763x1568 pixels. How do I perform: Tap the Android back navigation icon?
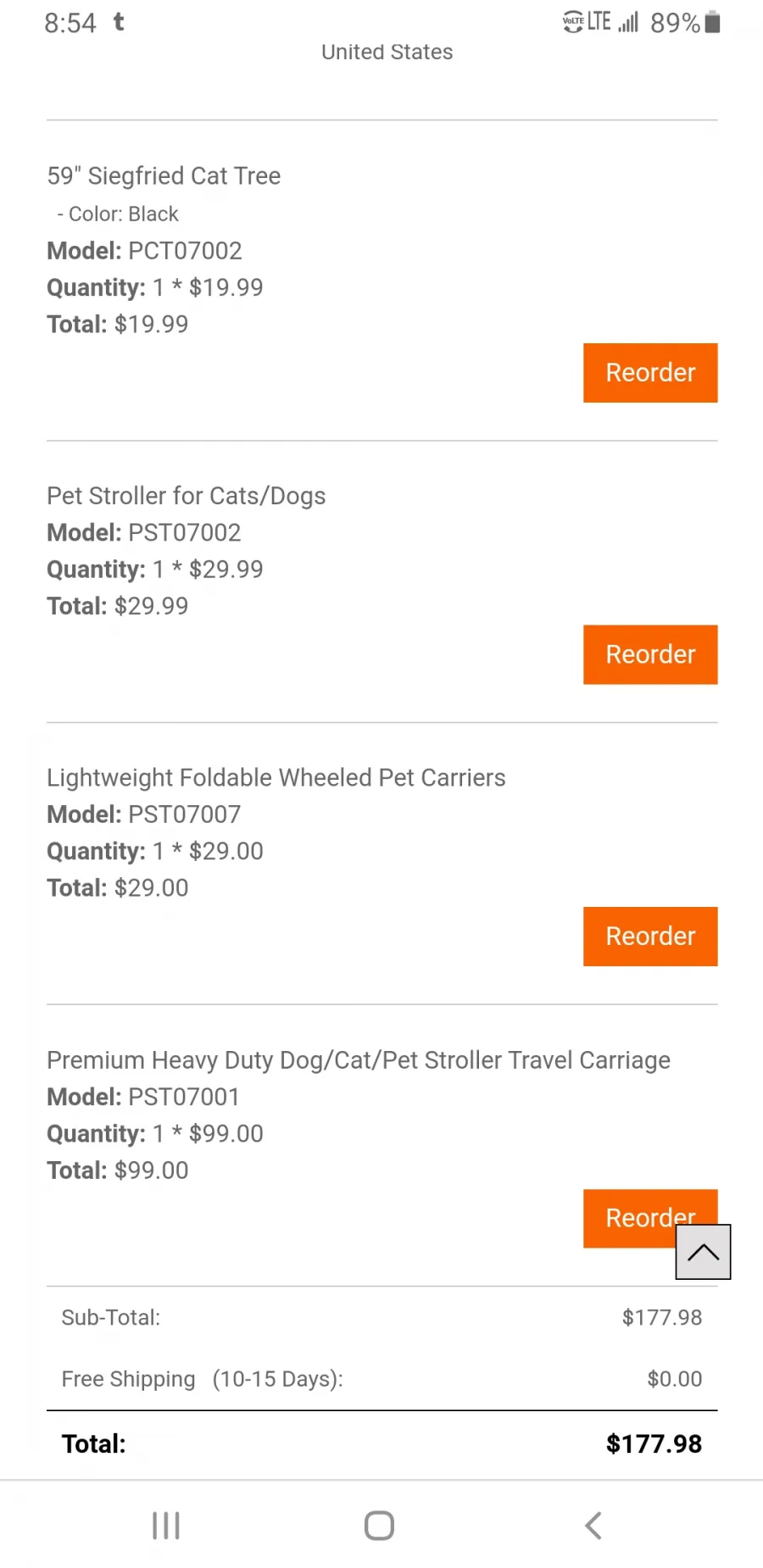tap(593, 1526)
